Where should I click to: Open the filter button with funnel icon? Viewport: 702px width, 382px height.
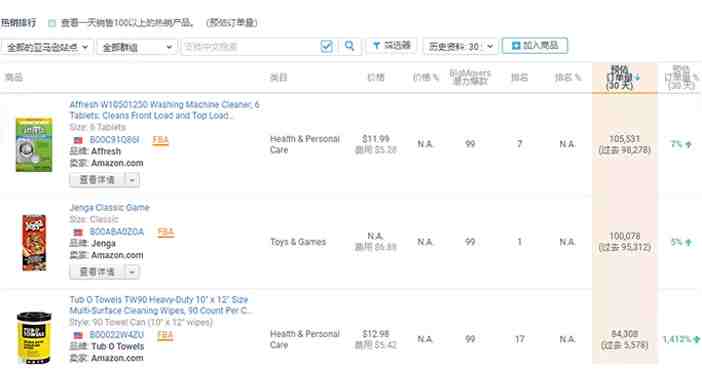tap(392, 46)
